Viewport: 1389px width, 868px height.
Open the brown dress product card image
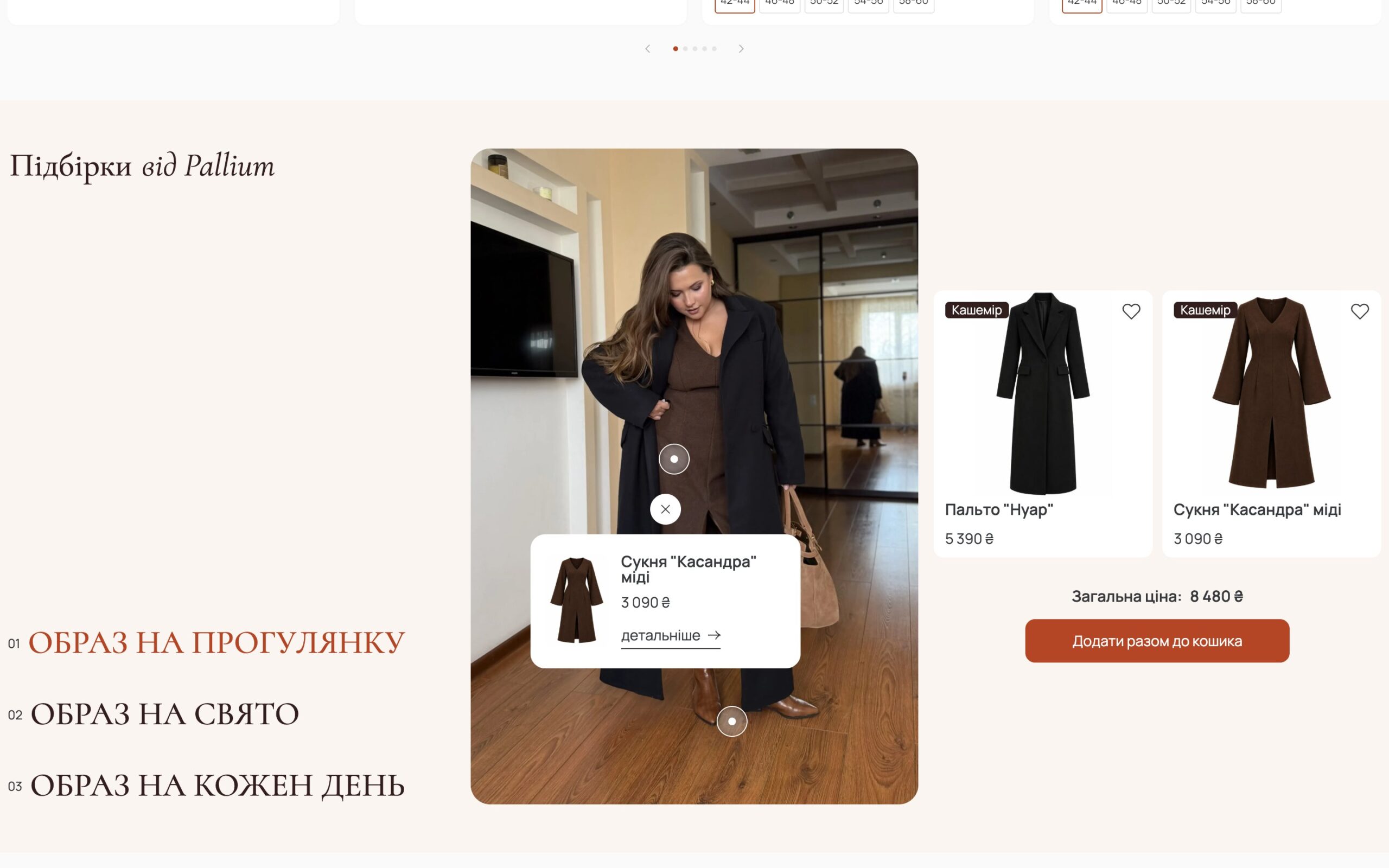(x=1271, y=393)
